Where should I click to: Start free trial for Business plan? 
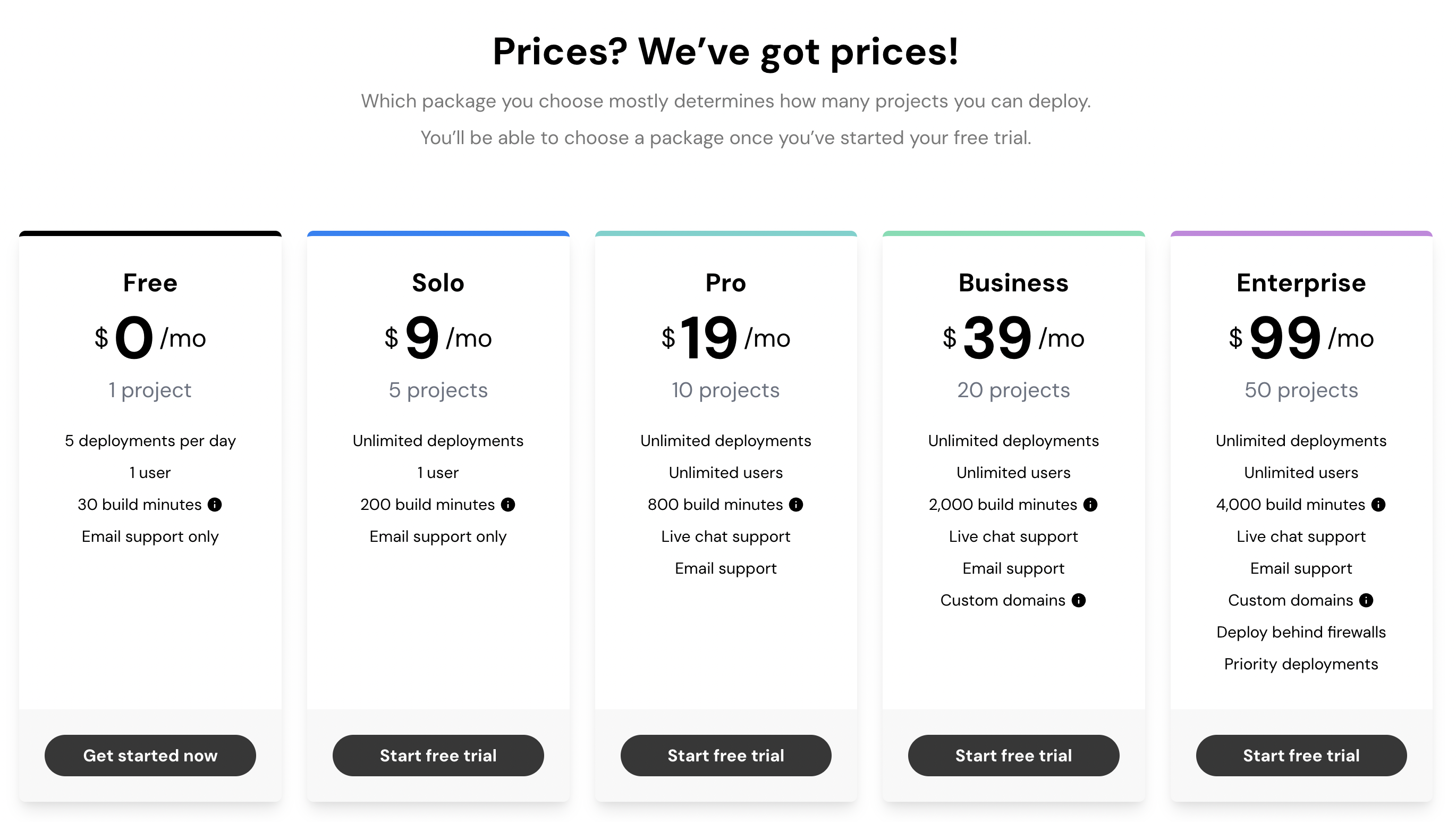[1013, 756]
